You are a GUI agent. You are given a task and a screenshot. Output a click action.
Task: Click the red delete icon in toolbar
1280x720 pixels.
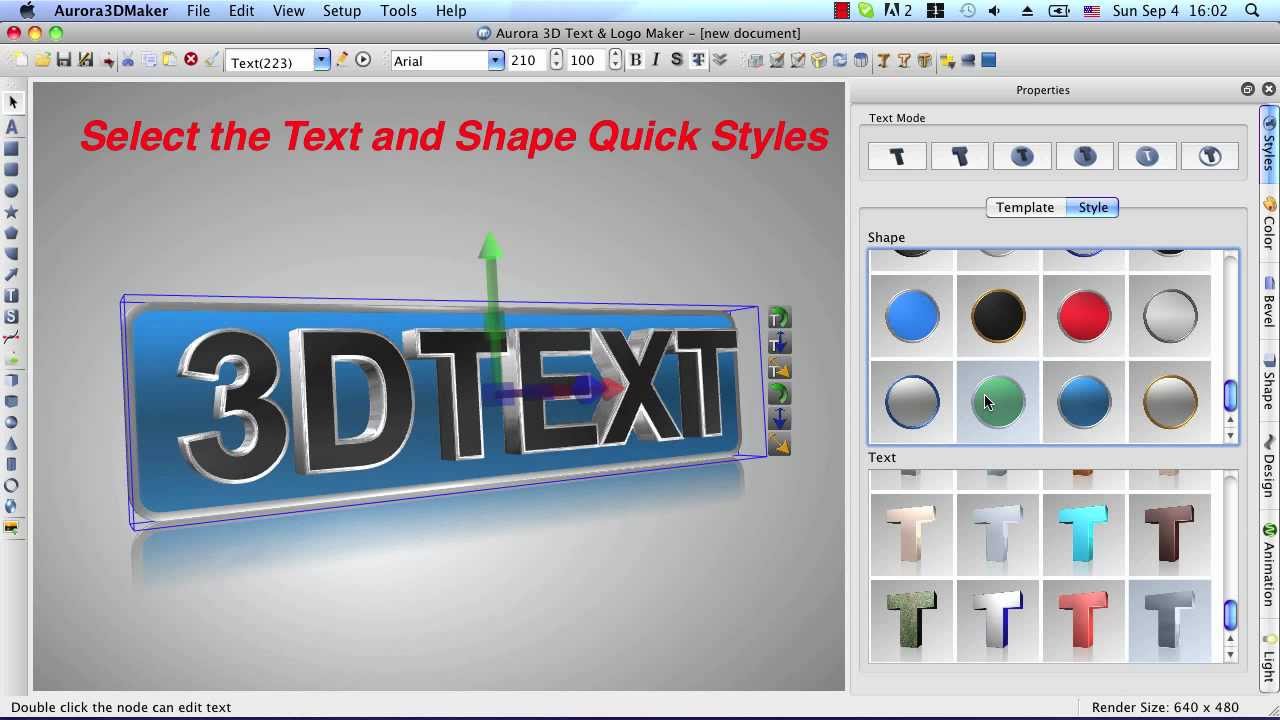pyautogui.click(x=191, y=60)
